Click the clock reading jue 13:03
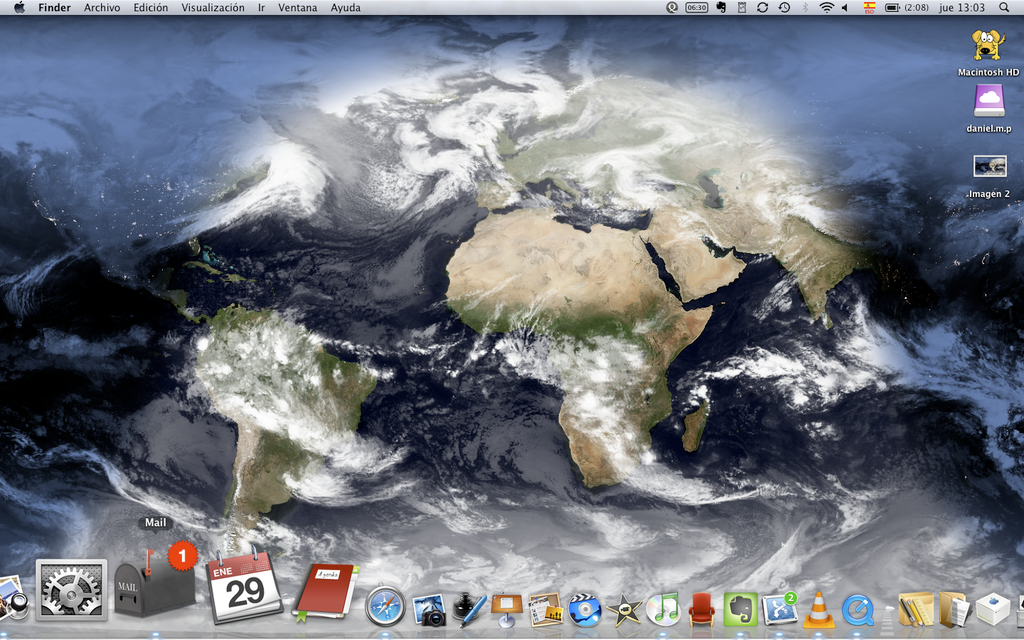Viewport: 1024px width, 640px height. coord(962,8)
